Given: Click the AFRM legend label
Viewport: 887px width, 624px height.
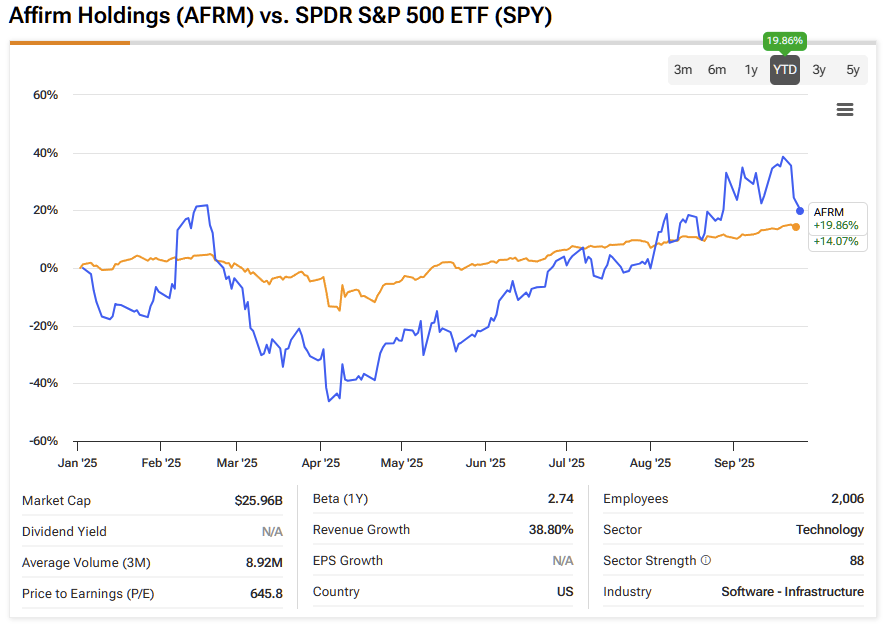Looking at the screenshot, I should click(828, 212).
